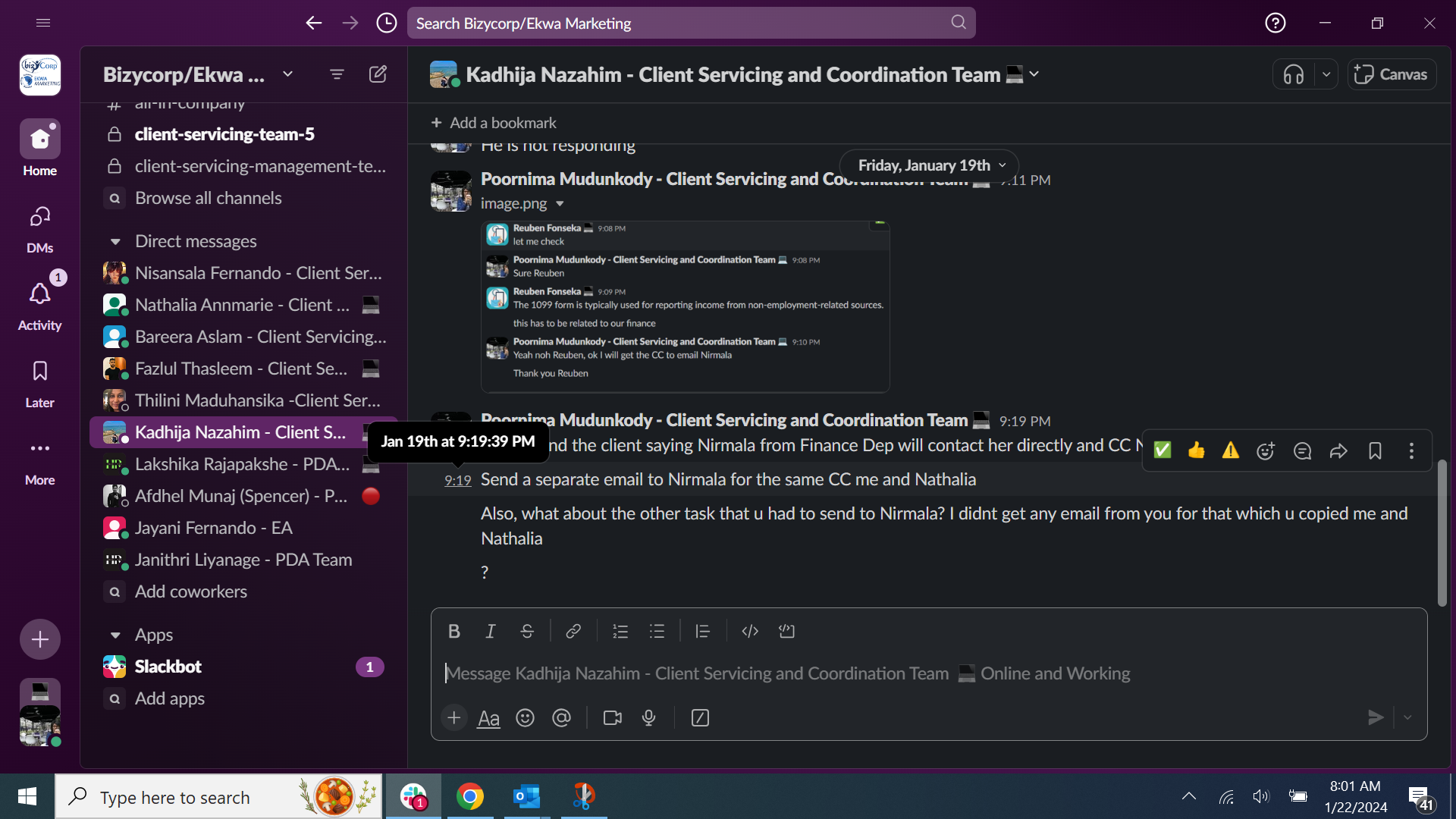1456x819 pixels.
Task: Open Friday, January 19th date dropdown
Action: click(x=930, y=165)
